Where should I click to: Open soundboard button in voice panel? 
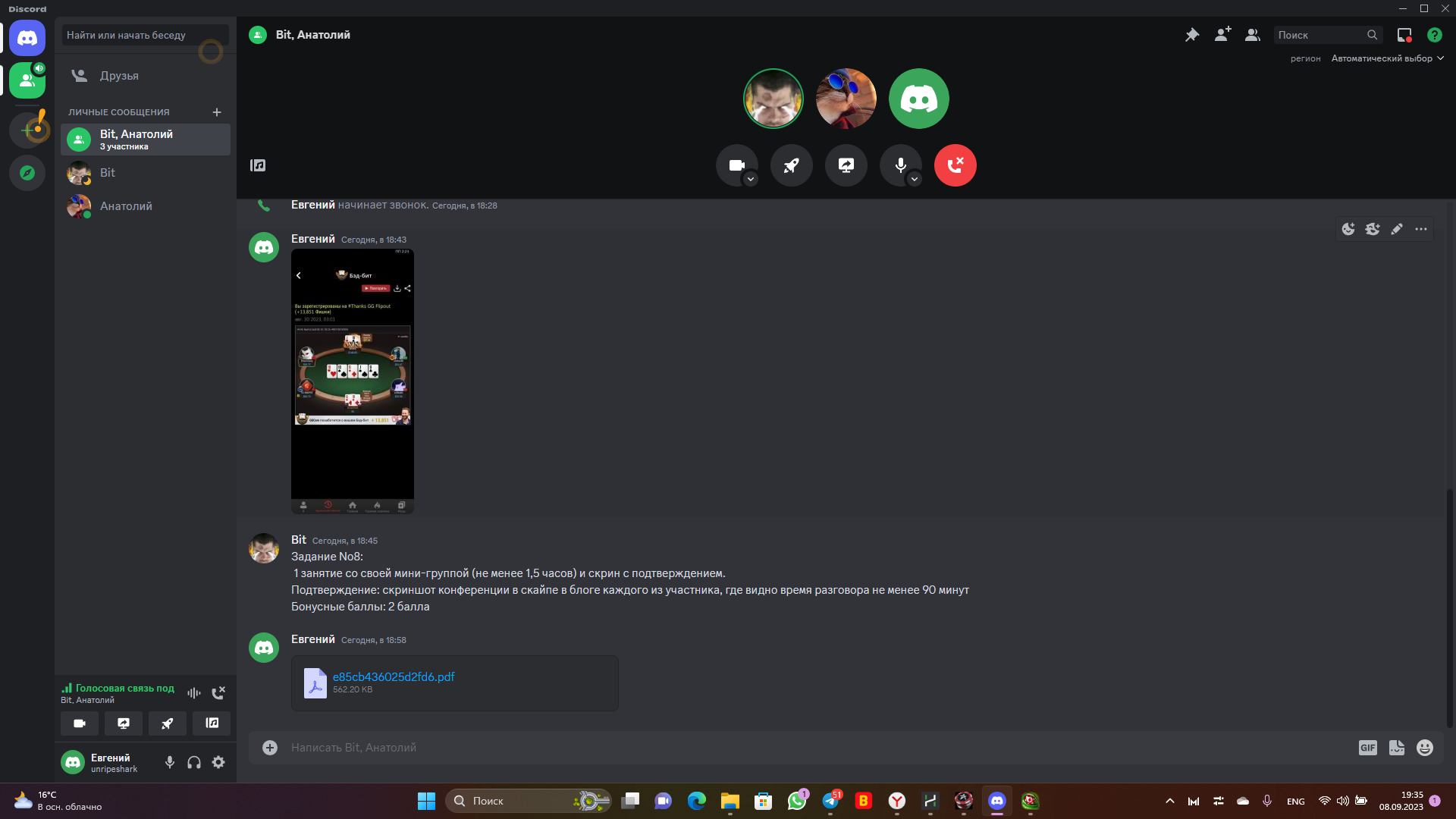pyautogui.click(x=212, y=723)
